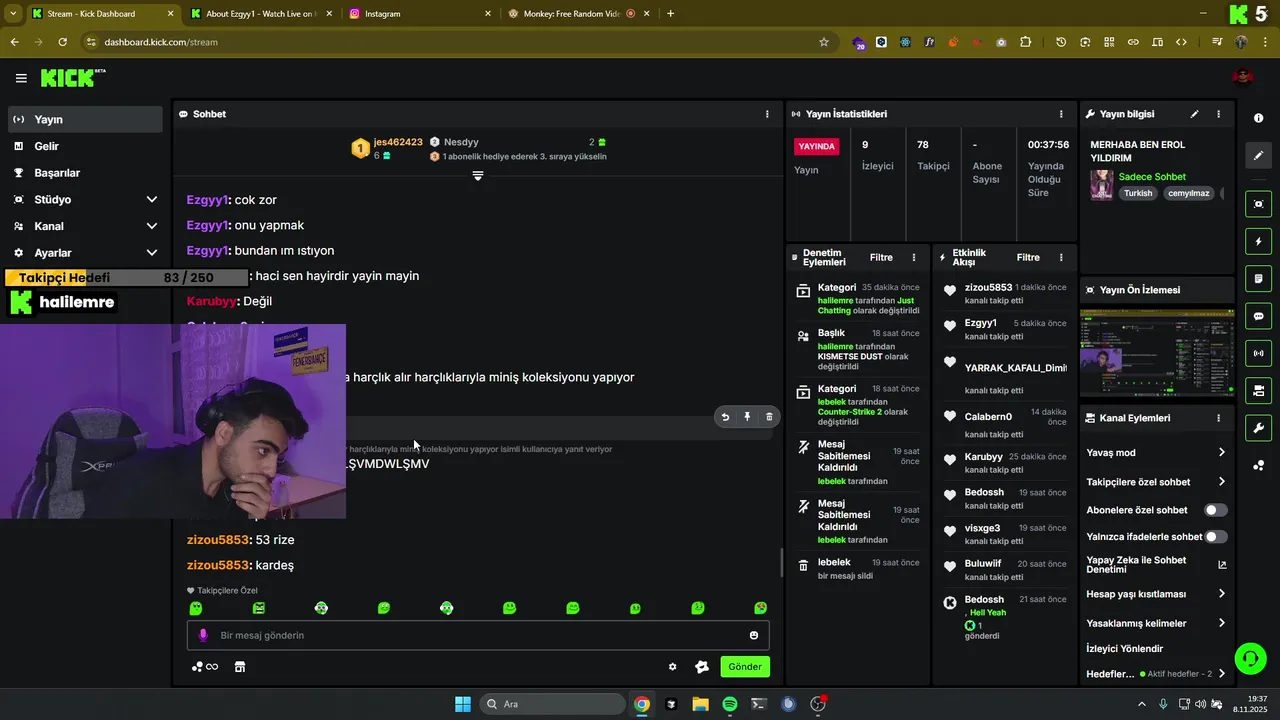
Task: Expand the Stüdyo sidebar section
Action: 84,199
